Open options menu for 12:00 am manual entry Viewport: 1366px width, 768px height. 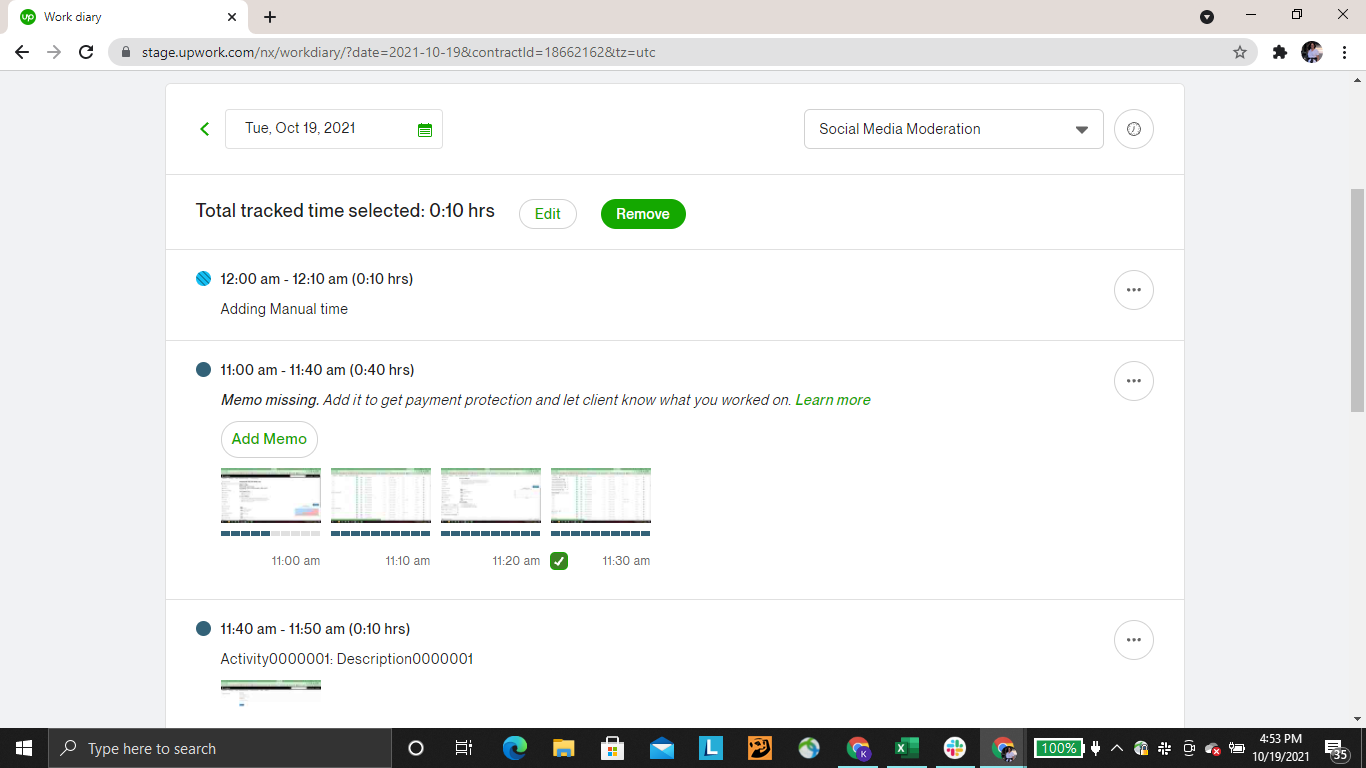tap(1133, 290)
